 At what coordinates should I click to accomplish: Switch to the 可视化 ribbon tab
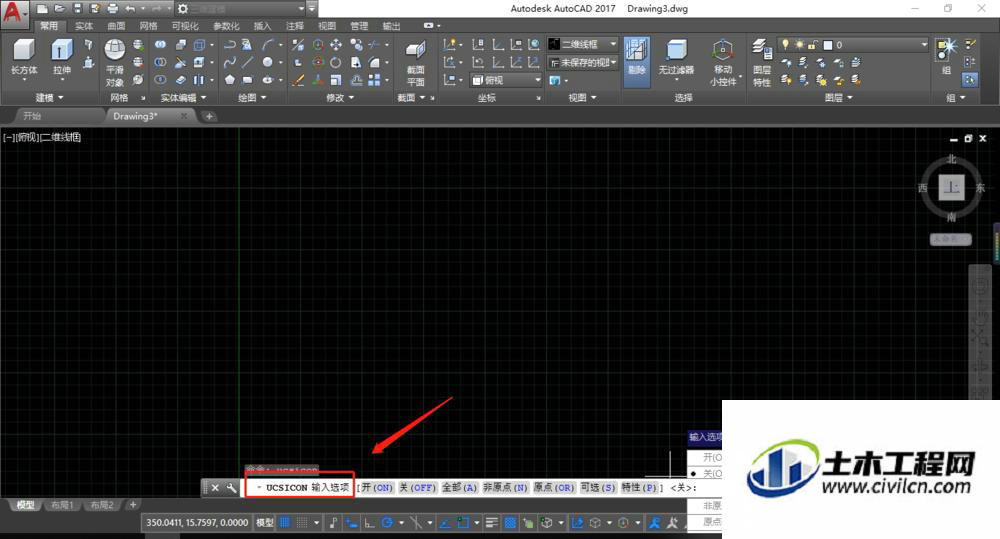point(184,26)
